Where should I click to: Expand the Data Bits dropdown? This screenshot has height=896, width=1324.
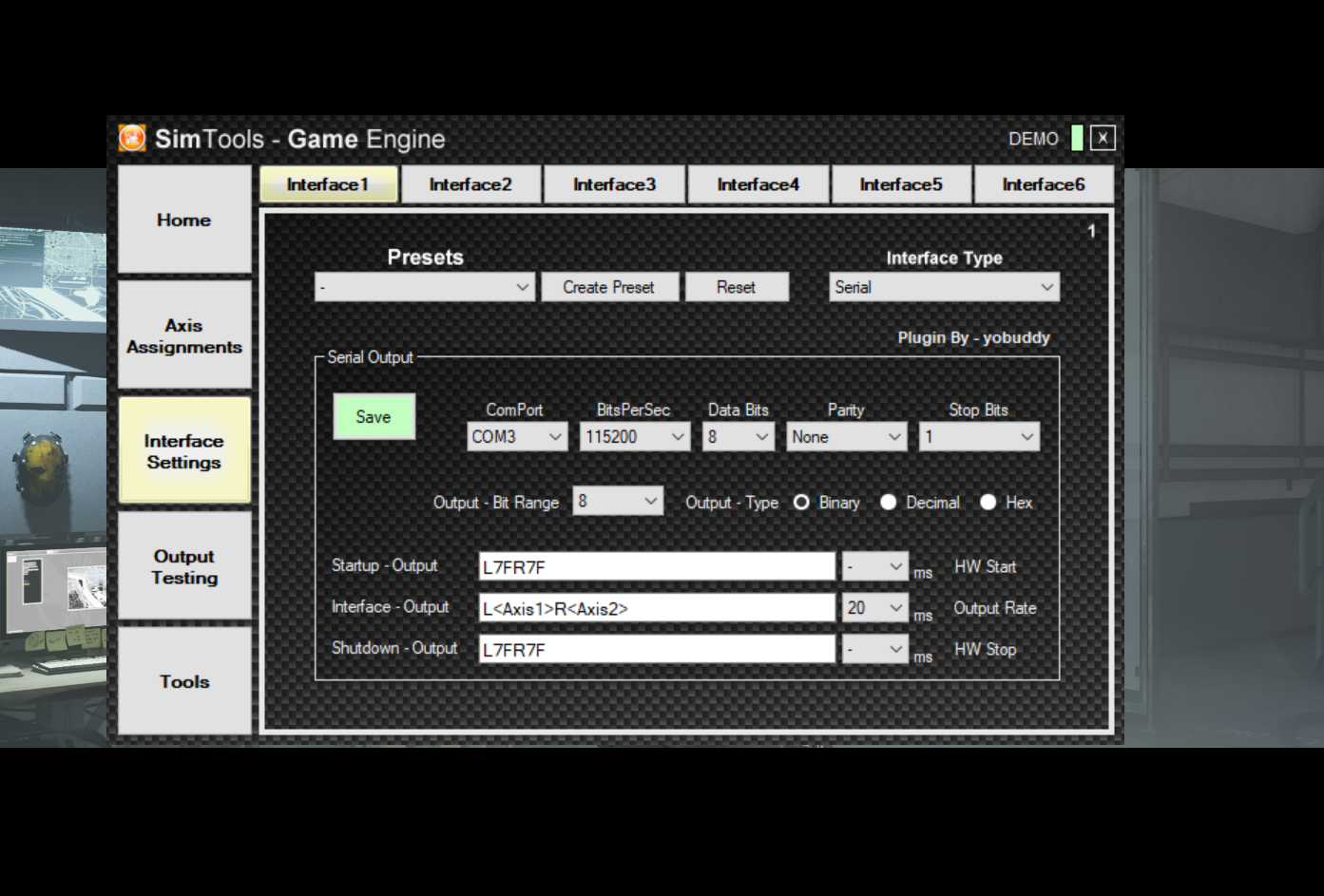tap(739, 437)
